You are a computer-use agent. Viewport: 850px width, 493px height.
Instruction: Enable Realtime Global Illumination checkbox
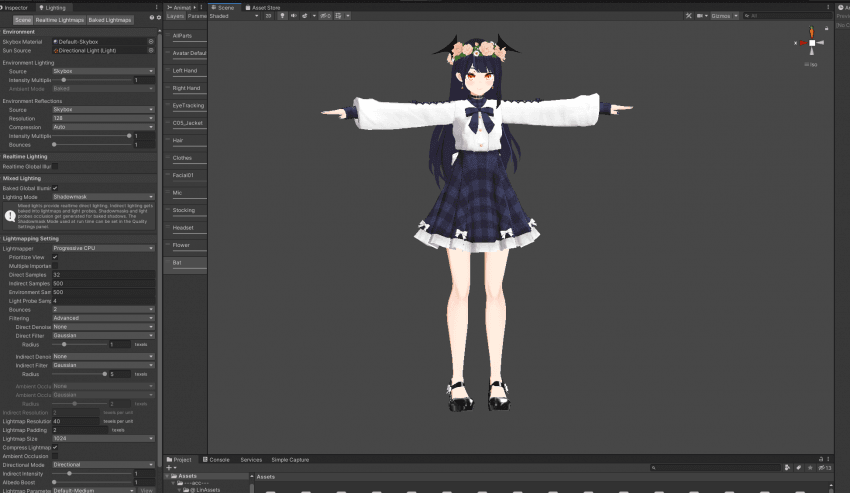click(x=55, y=166)
